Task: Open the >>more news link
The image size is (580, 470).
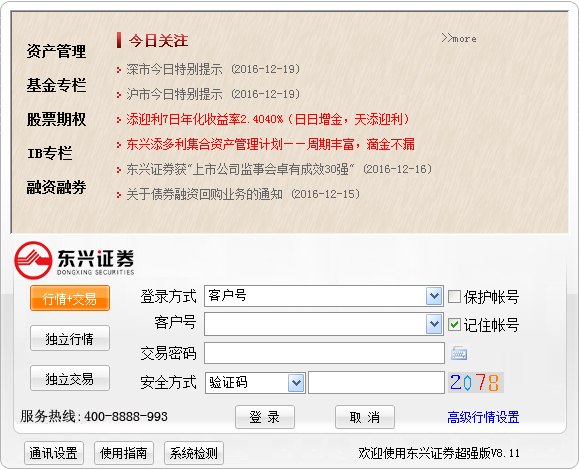Action: pos(459,38)
